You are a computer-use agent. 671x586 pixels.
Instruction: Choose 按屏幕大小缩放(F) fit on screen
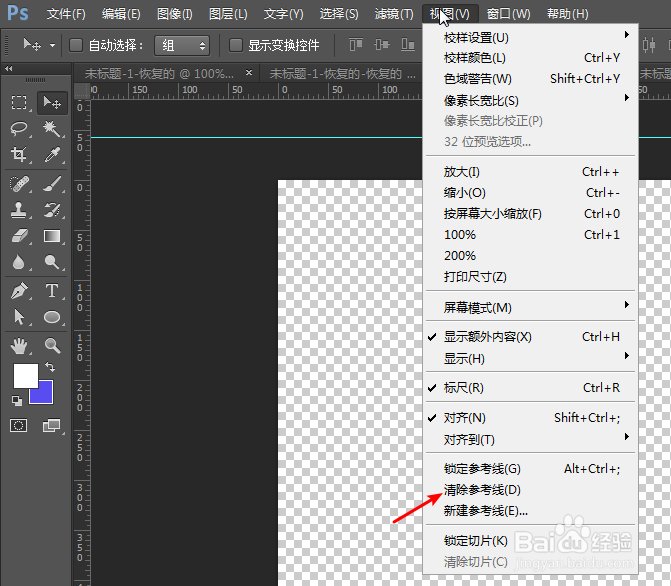coord(530,214)
